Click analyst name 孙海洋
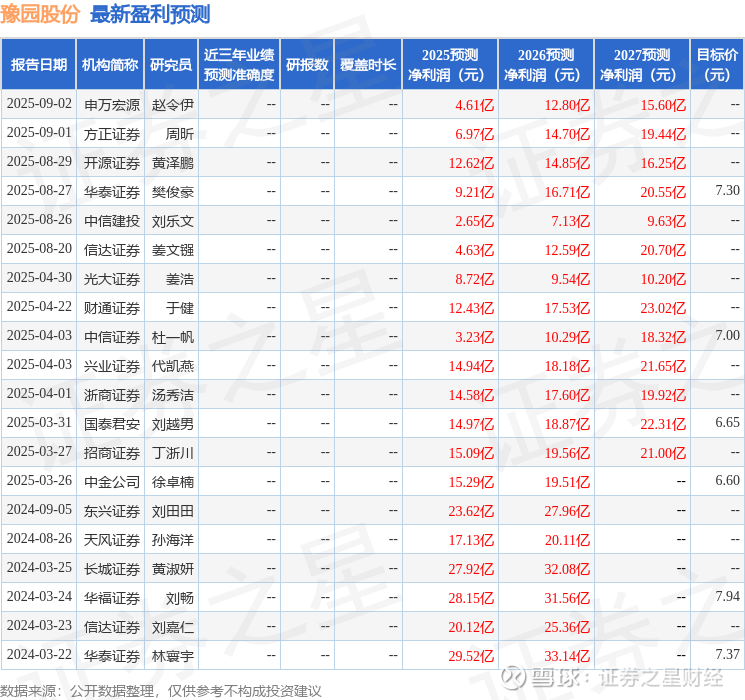 tap(172, 540)
